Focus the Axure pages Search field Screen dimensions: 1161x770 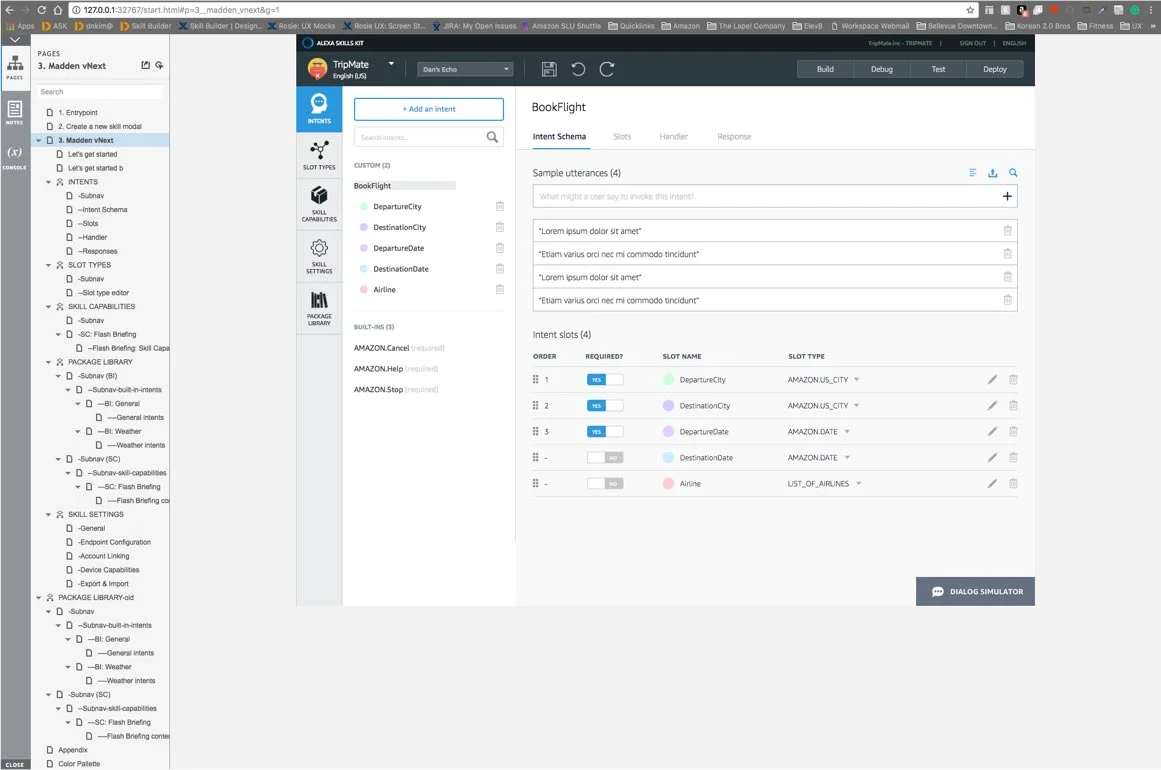99,92
